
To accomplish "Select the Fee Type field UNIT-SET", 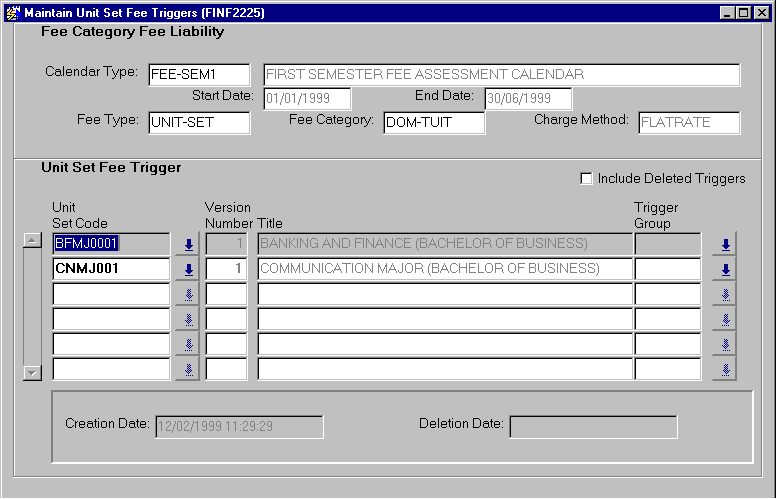I will point(198,122).
